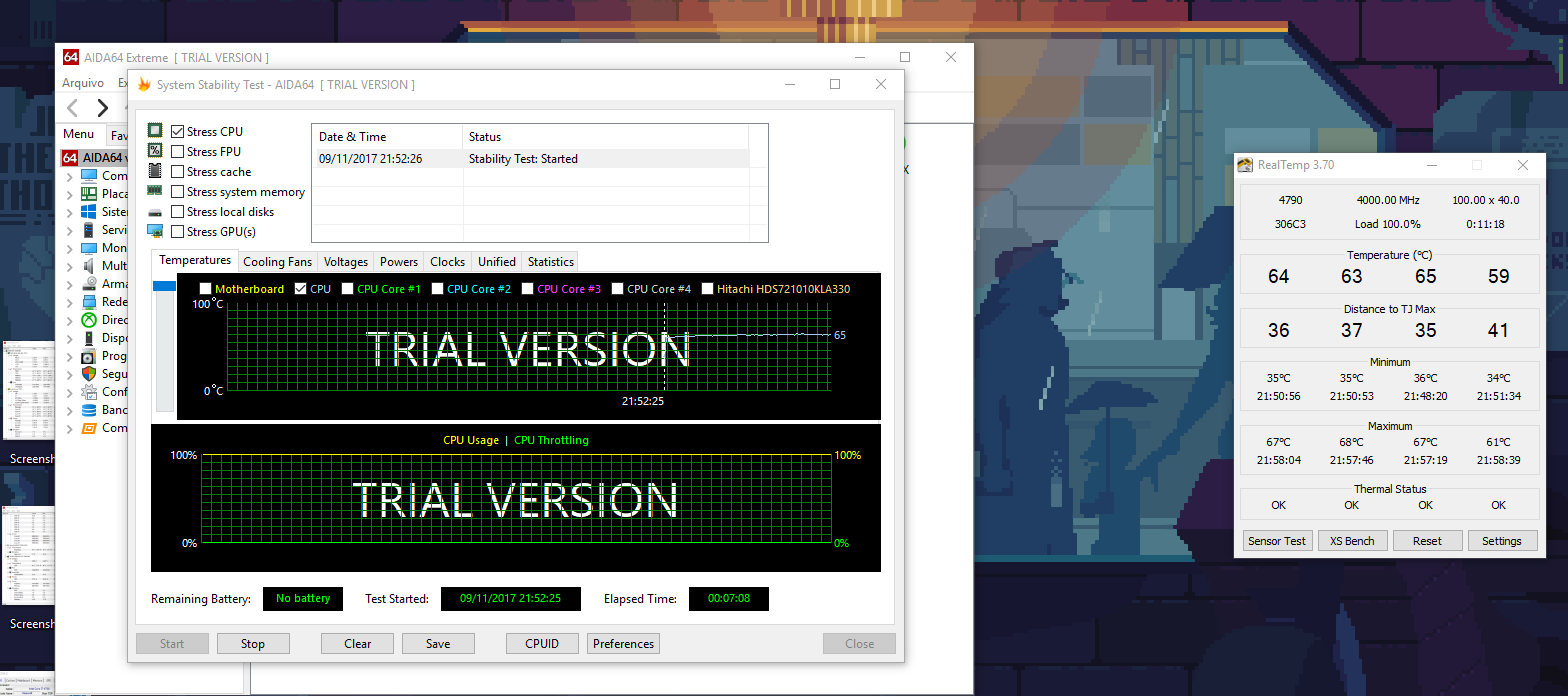The image size is (1568, 696).
Task: Click the storage drive icon beside 'Arma'
Action: tap(89, 284)
